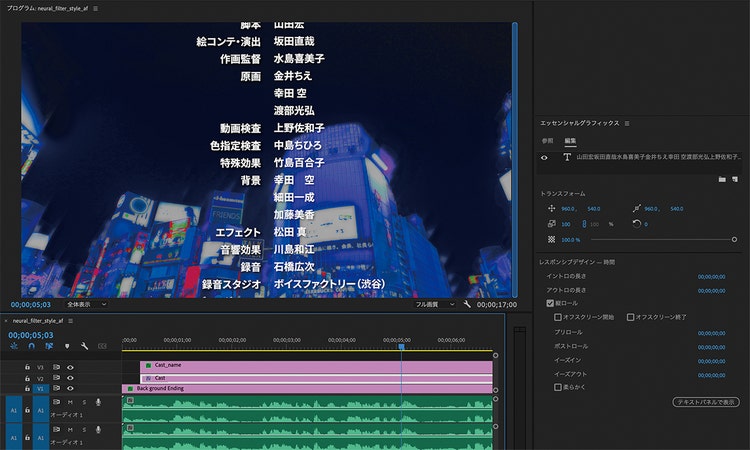Image resolution: width=750 pixels, height=450 pixels.
Task: Create a group with the folder icon
Action: [722, 179]
